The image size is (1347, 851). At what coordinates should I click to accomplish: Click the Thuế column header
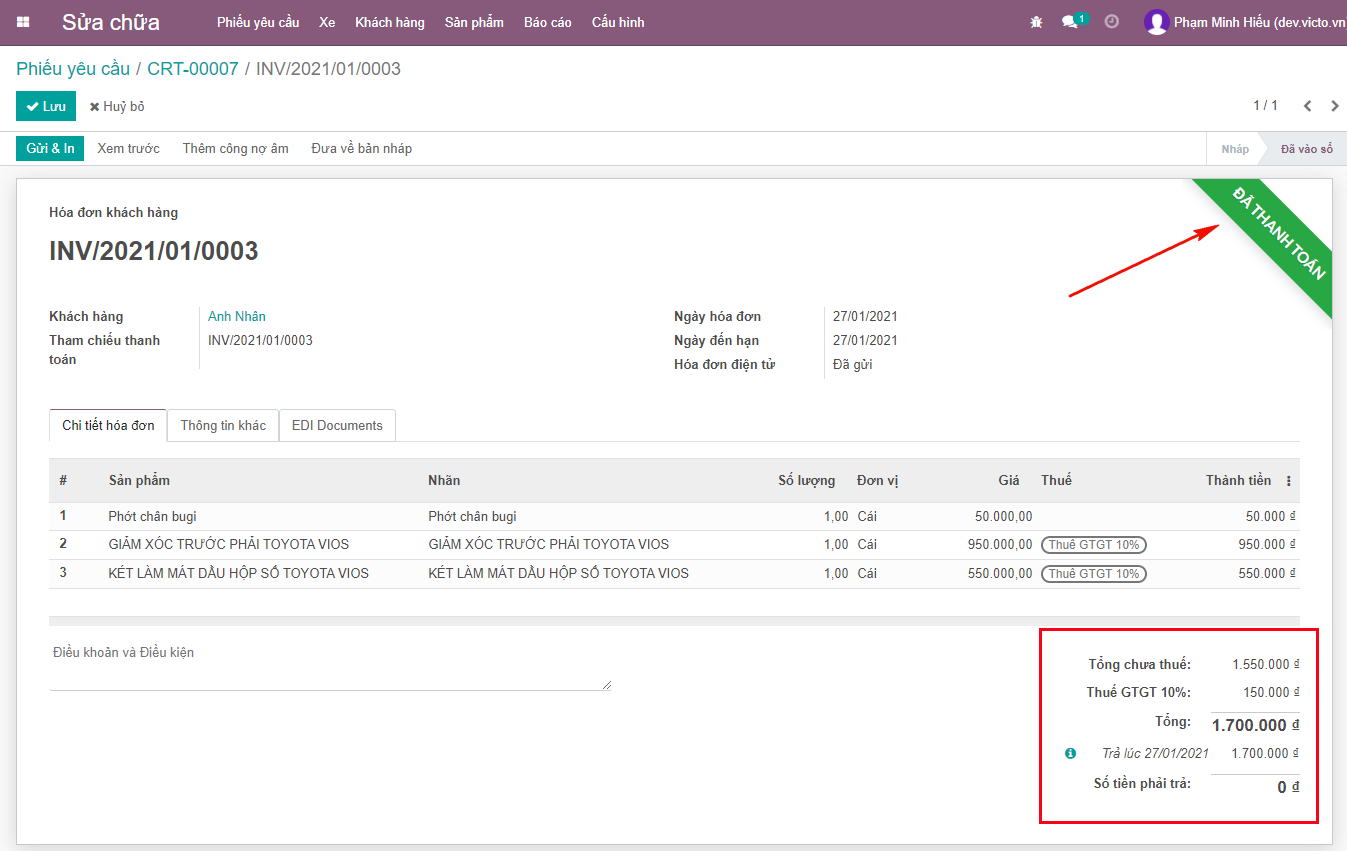tap(1056, 480)
